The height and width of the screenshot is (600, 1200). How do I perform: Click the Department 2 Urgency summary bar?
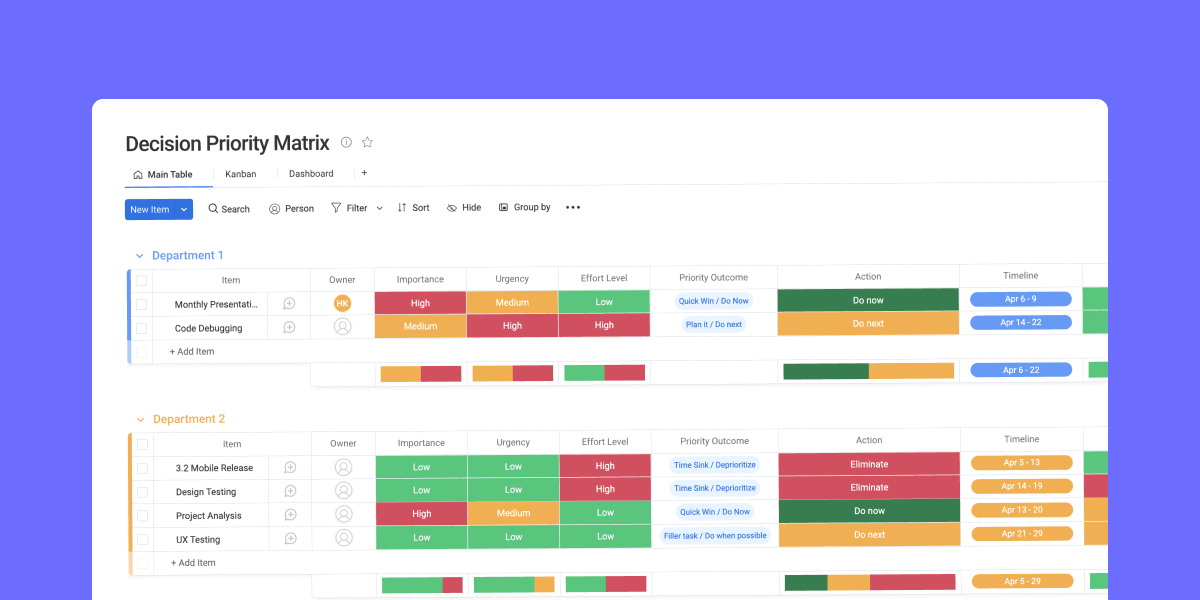tap(514, 584)
